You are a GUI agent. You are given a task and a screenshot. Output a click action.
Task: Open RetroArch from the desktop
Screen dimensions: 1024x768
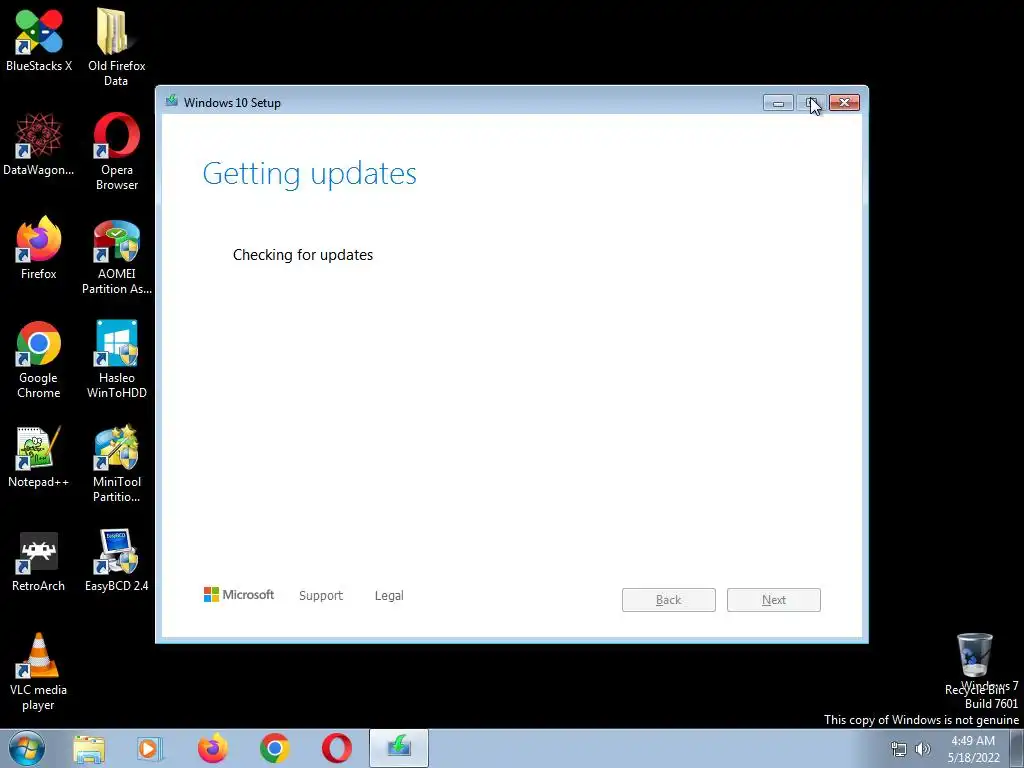pyautogui.click(x=39, y=562)
